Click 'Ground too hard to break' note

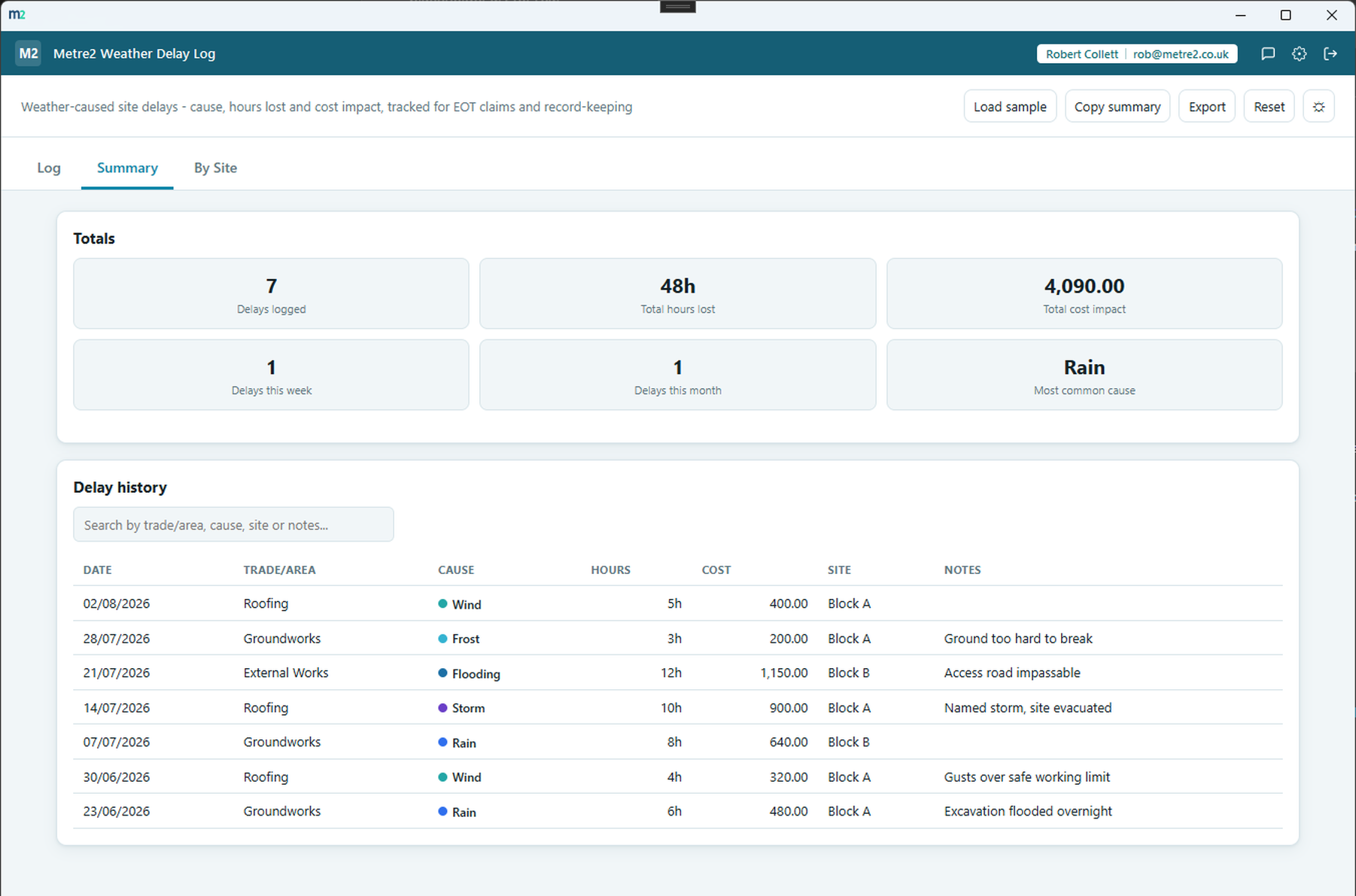tap(1018, 638)
